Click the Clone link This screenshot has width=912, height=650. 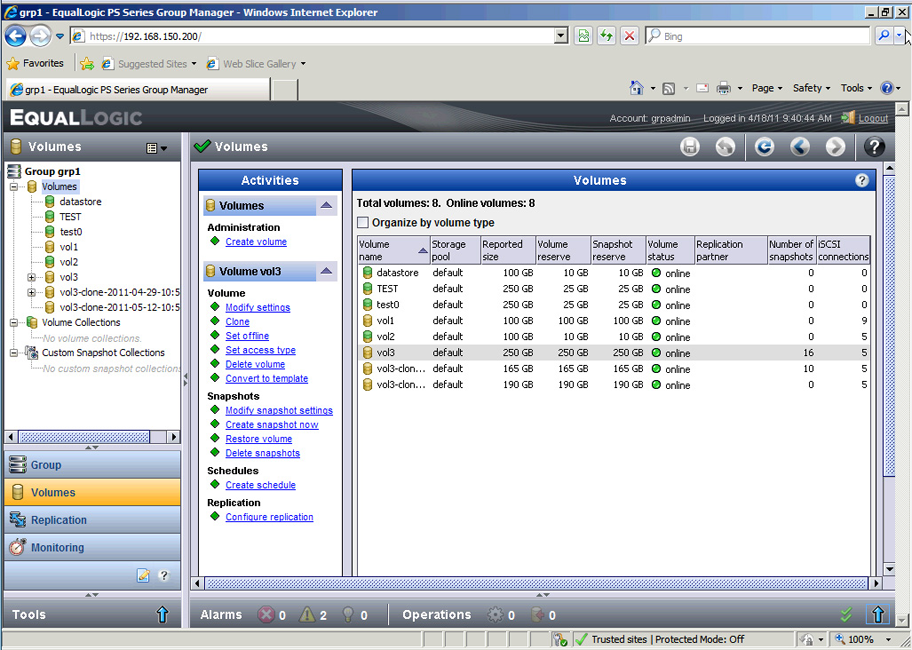[x=237, y=322]
